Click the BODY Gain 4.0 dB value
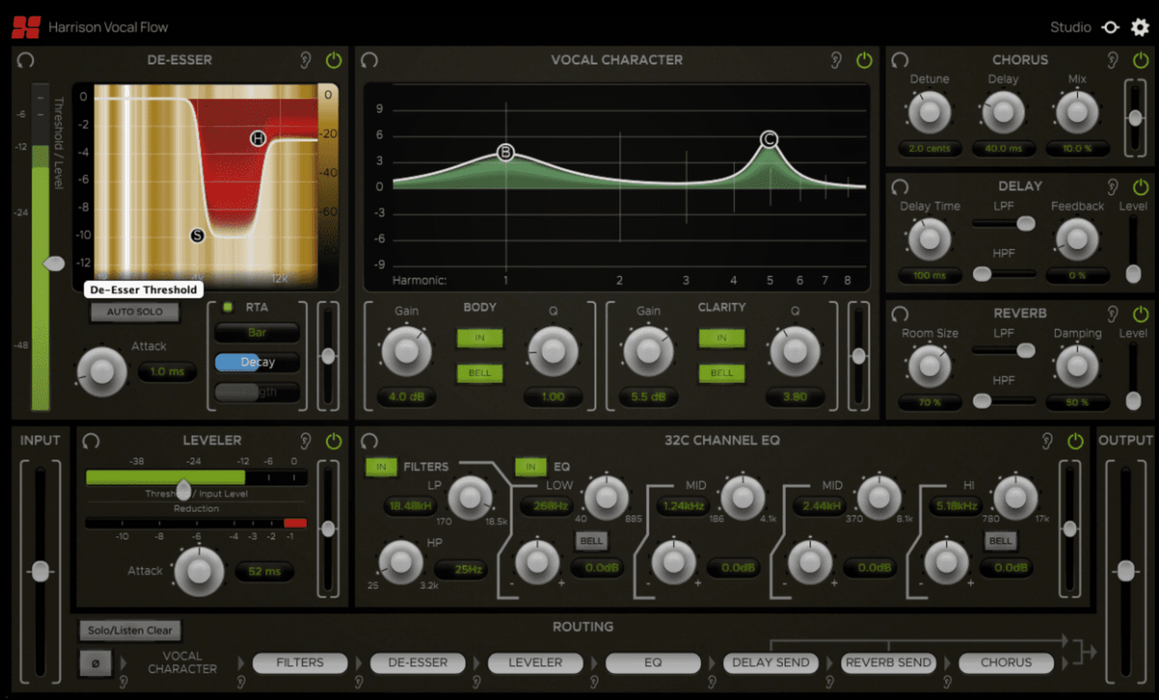Screen dimensions: 1159x700 407,397
